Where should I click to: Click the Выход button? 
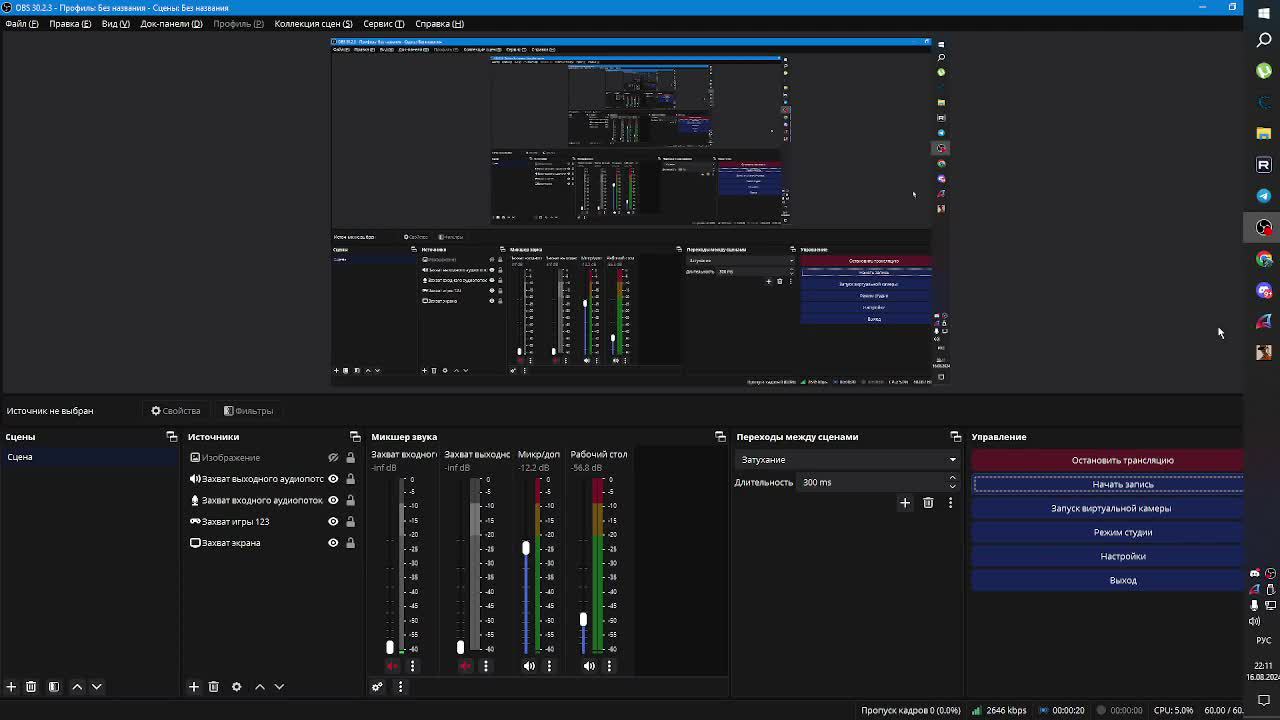1107,580
